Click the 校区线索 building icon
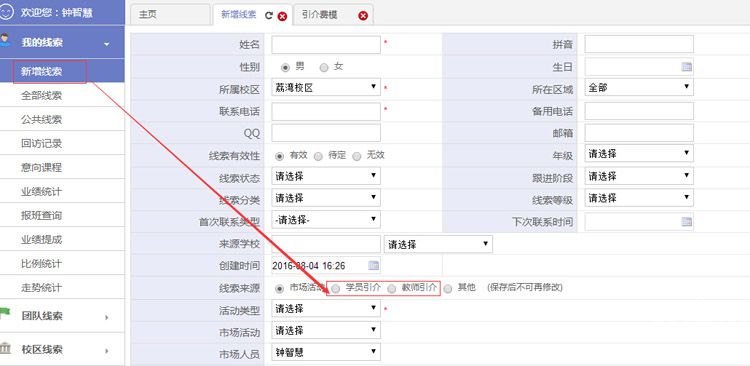The width and height of the screenshot is (750, 366). (5, 348)
